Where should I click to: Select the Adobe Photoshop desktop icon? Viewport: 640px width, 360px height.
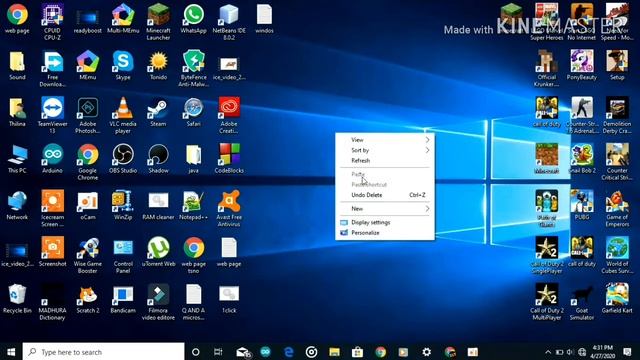click(x=88, y=115)
